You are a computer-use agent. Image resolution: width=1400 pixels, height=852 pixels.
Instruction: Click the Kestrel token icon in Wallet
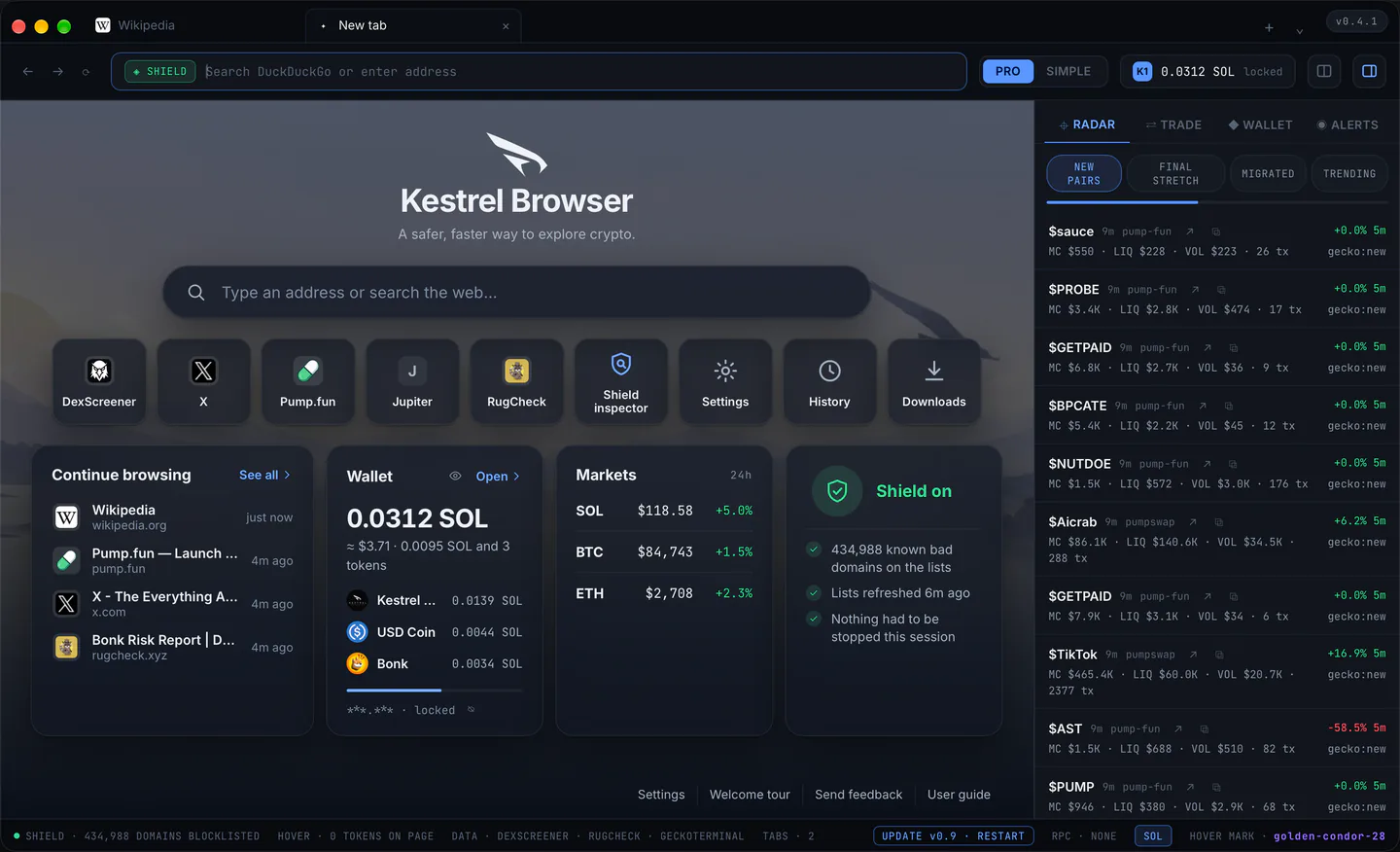pos(358,601)
